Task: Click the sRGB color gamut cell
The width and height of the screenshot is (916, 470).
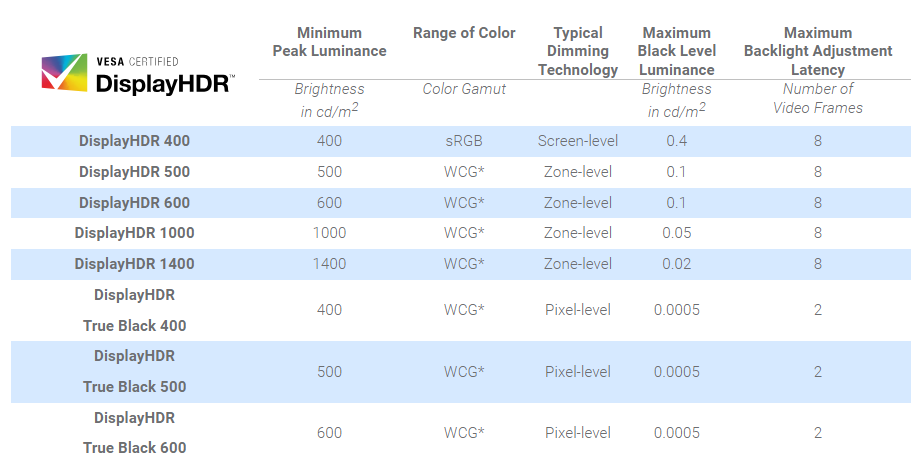Action: (x=464, y=141)
